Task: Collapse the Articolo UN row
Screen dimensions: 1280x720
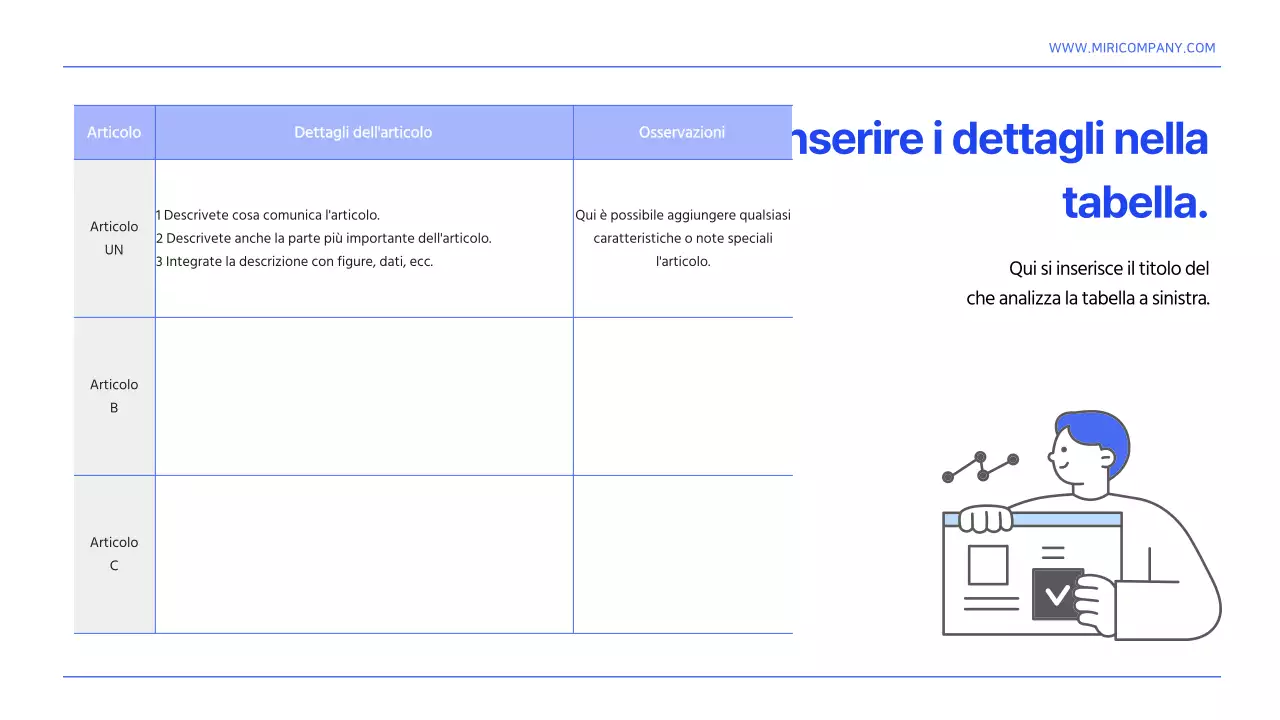Action: 114,238
